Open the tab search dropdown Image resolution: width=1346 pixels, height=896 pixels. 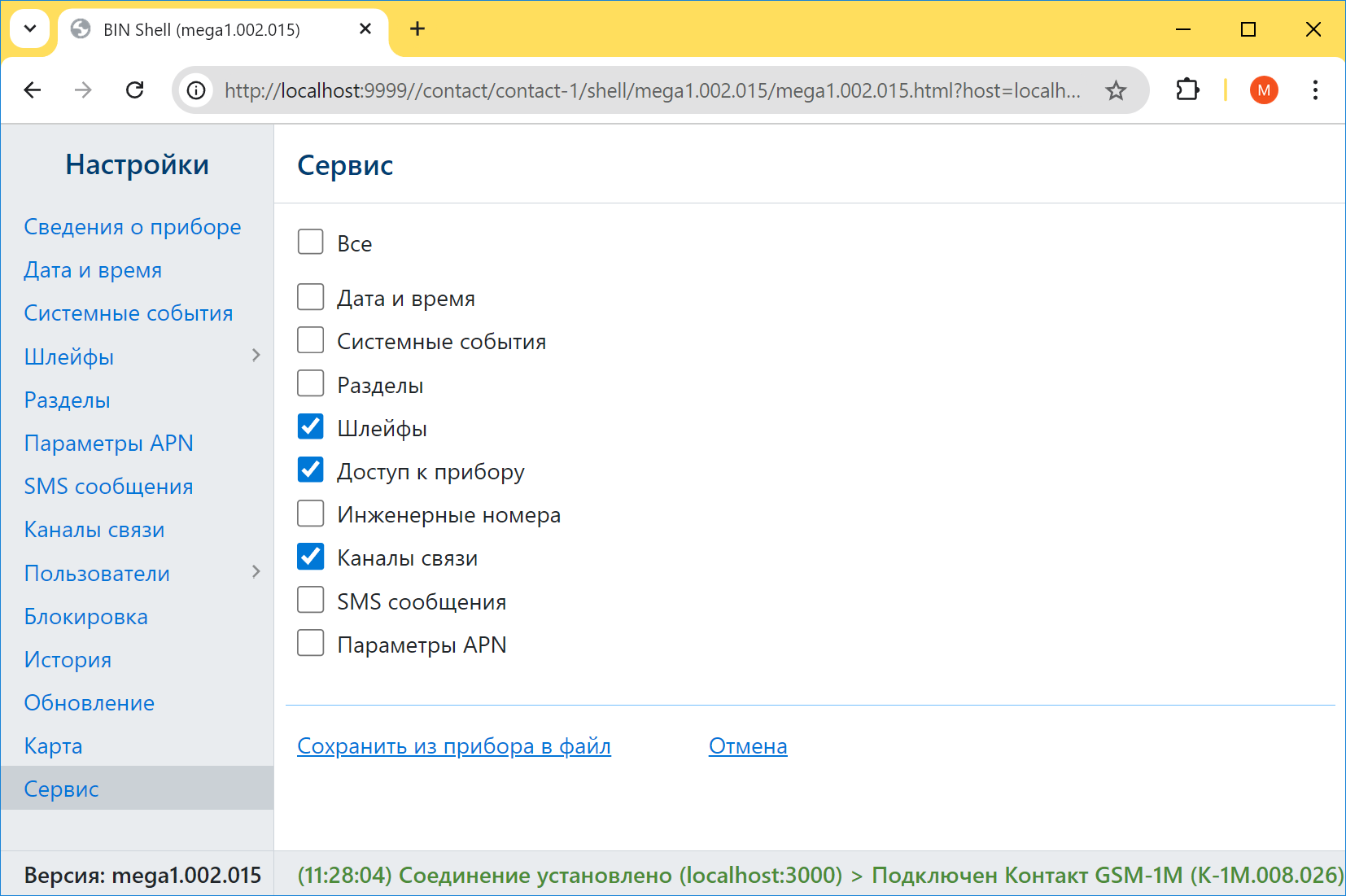[x=30, y=29]
